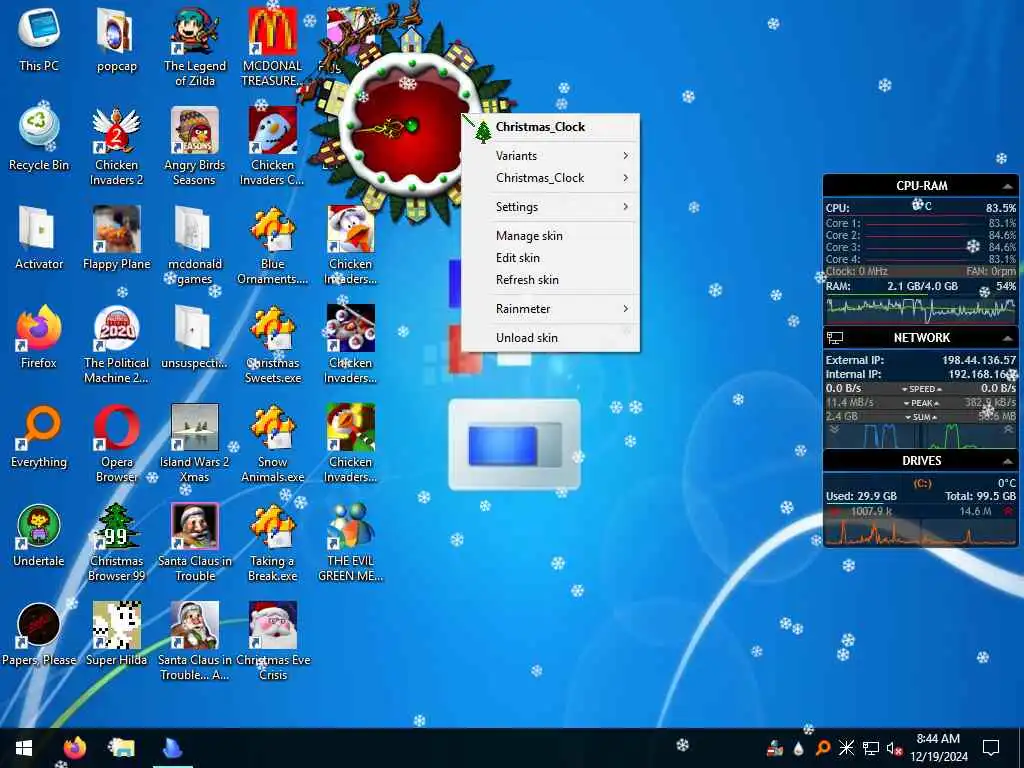
Task: Select the Activator folder icon
Action: pos(39,238)
